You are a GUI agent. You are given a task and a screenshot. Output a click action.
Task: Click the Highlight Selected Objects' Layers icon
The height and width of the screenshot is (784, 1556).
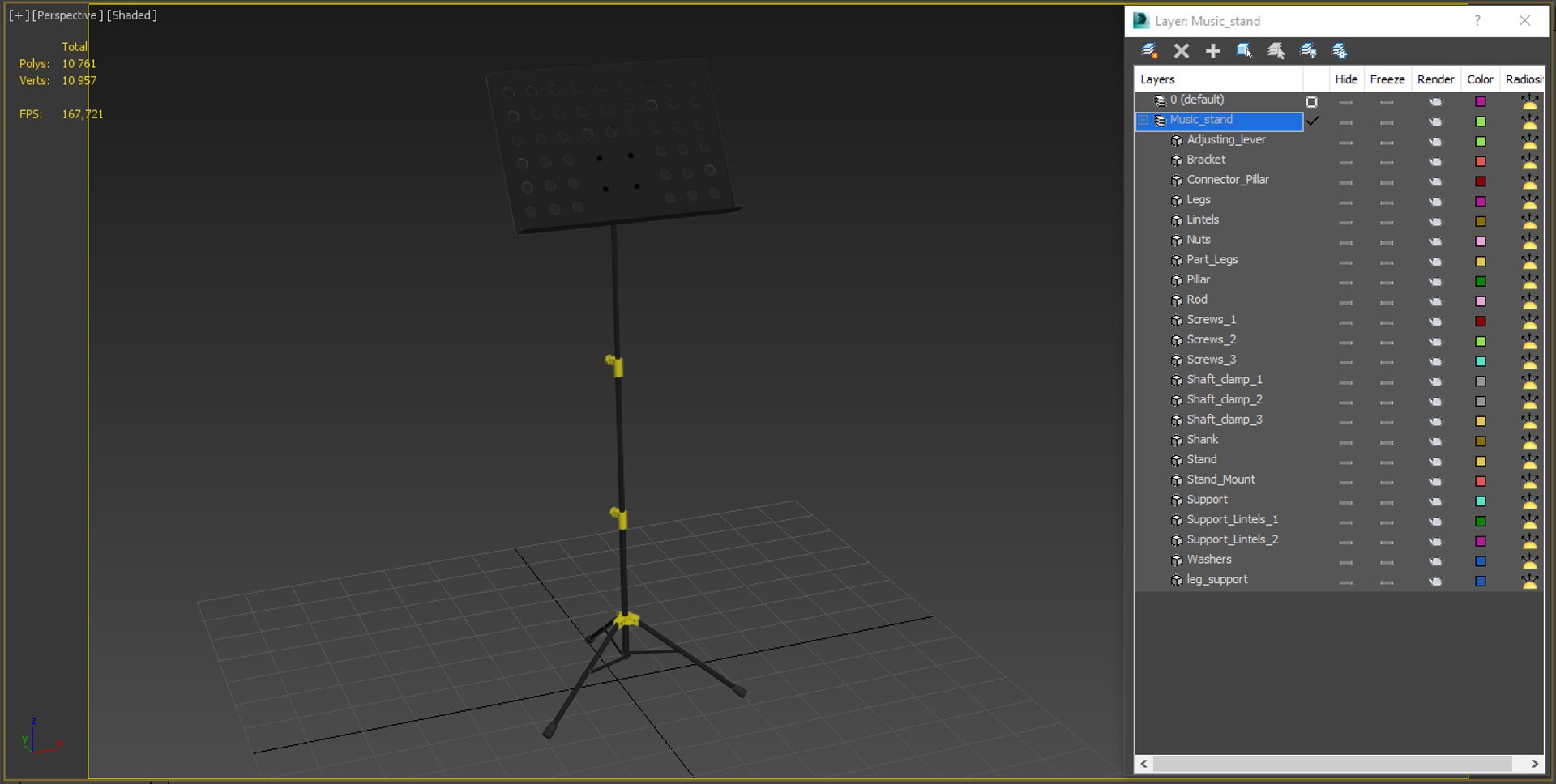point(1276,51)
